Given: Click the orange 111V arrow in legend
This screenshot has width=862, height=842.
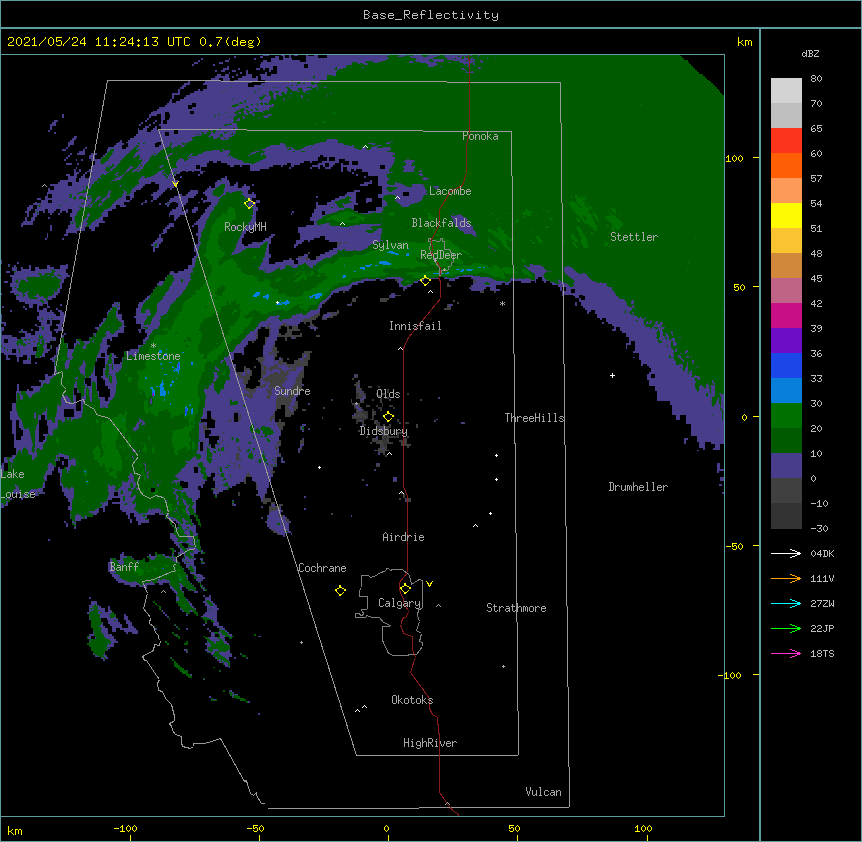Looking at the screenshot, I should click(x=786, y=578).
